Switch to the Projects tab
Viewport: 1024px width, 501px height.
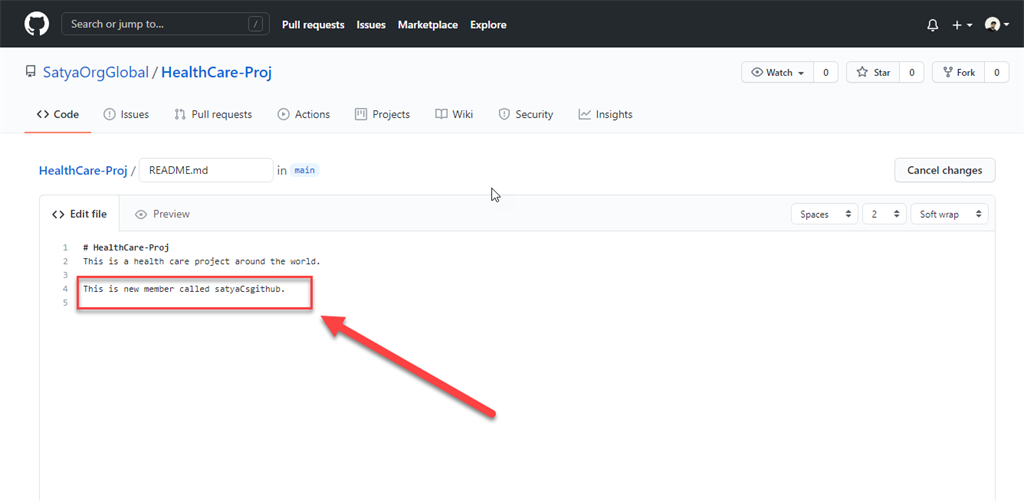point(382,114)
